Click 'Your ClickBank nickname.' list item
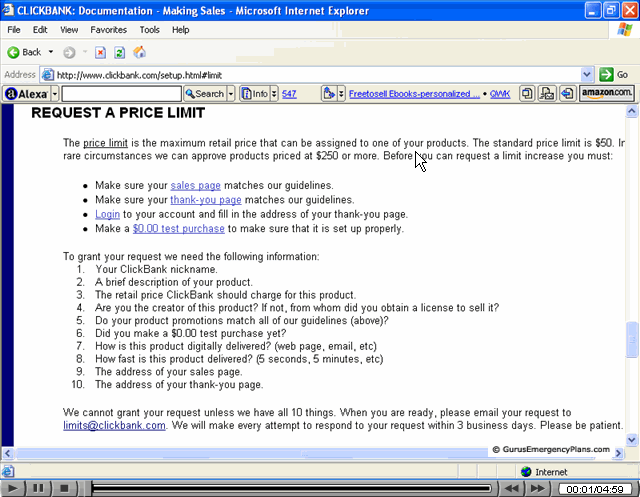 pyautogui.click(x=156, y=269)
